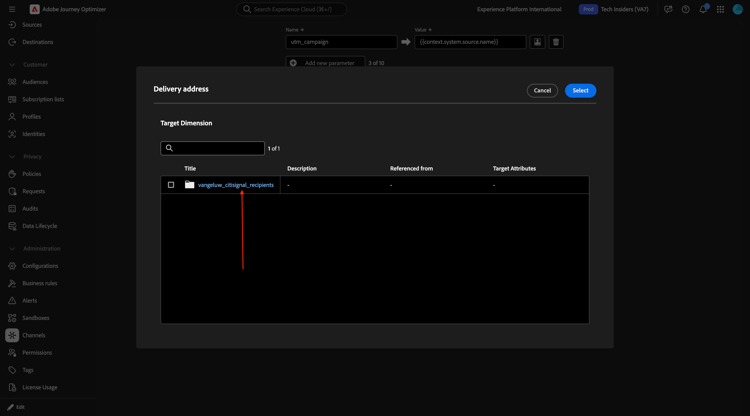Click the '1 of 1' result count
Viewport: 750px width, 416px height.
(x=274, y=149)
